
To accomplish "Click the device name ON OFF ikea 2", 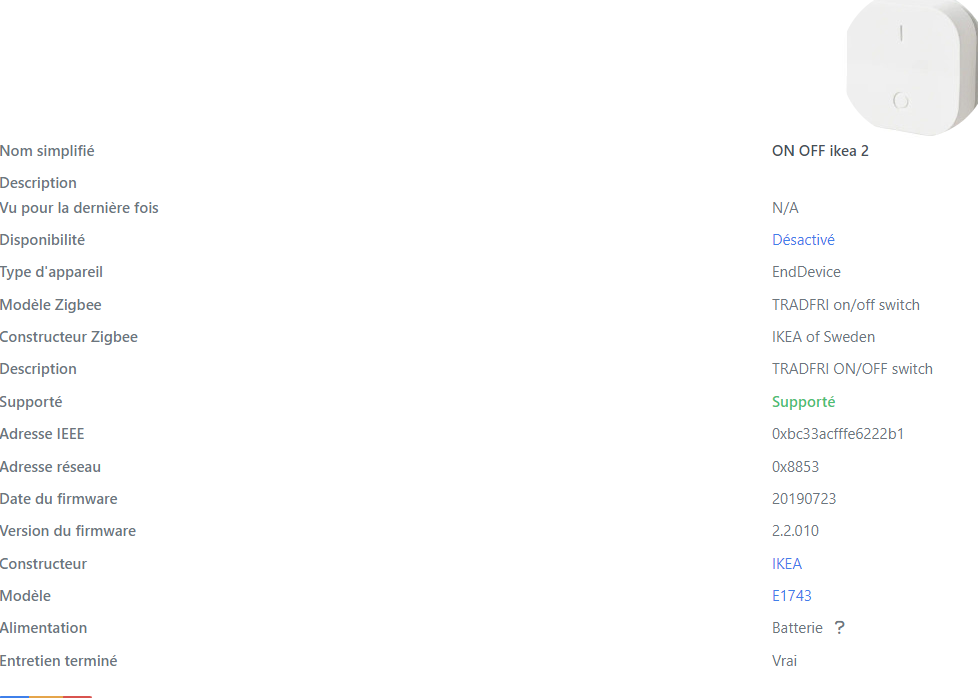I will pos(827,151).
